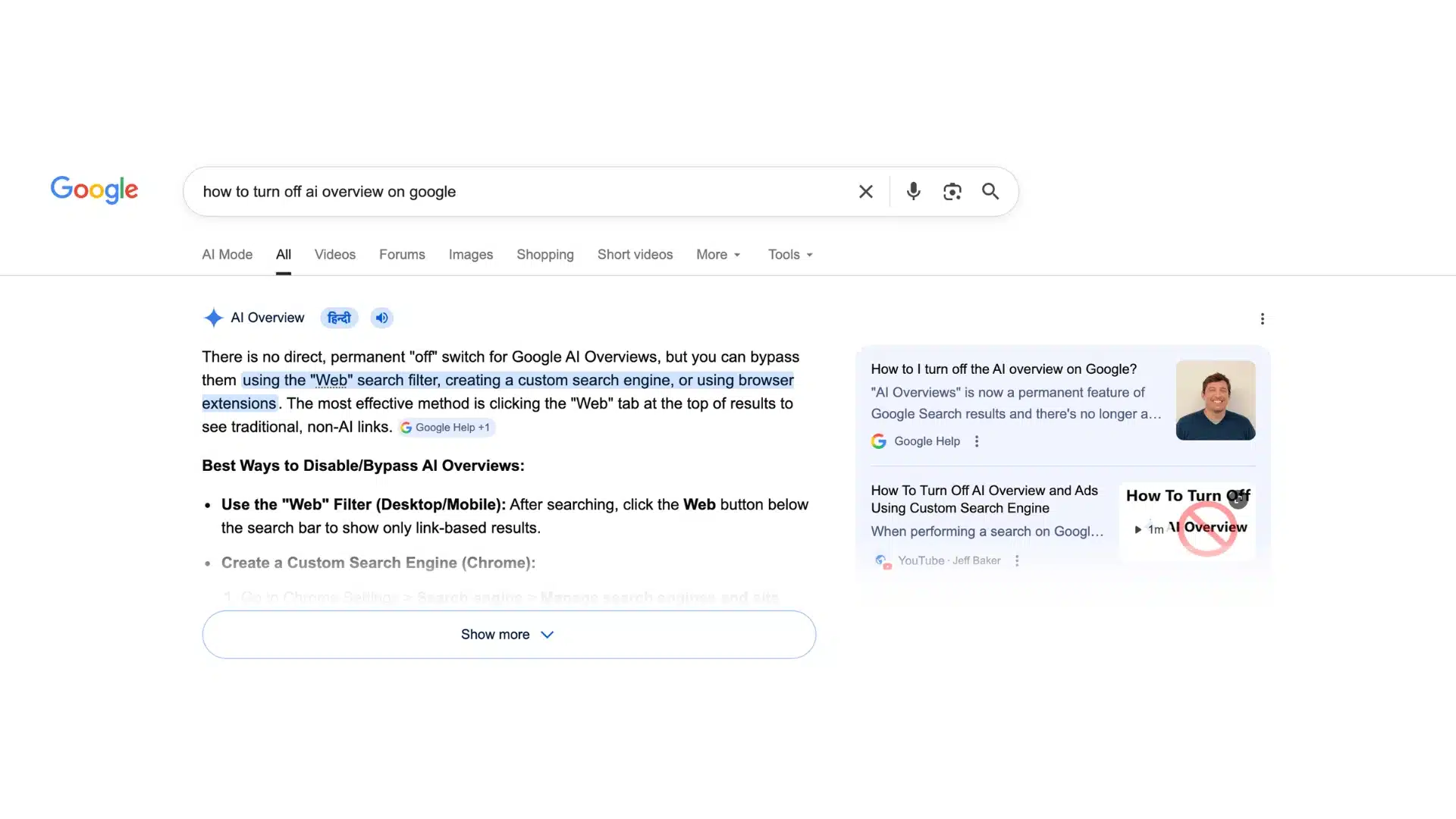Play the 1m How To Turn Off video thumbnail
This screenshot has width=1456, height=819.
click(x=1187, y=522)
